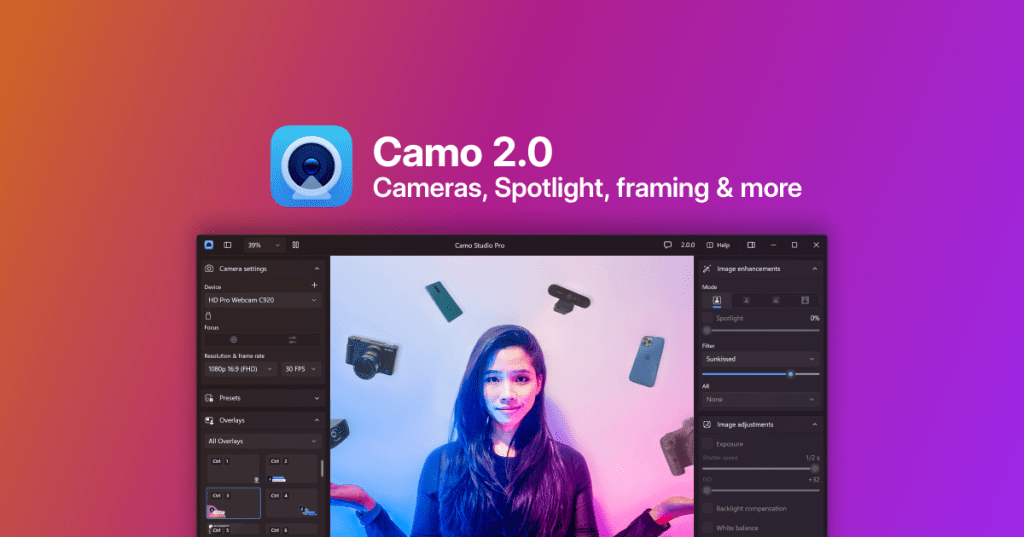Select the fourth Mode icon
The width and height of the screenshot is (1024, 537).
click(x=805, y=301)
